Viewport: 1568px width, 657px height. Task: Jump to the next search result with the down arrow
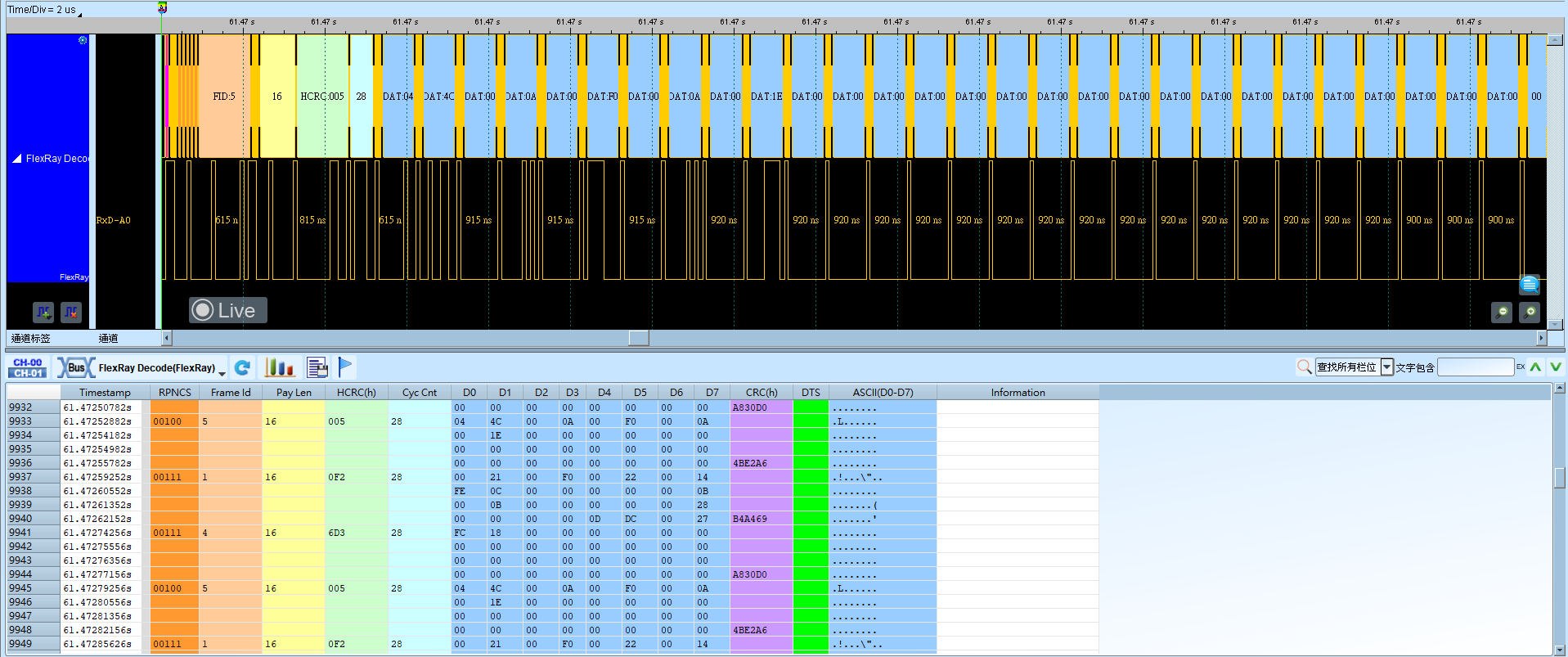pyautogui.click(x=1556, y=367)
